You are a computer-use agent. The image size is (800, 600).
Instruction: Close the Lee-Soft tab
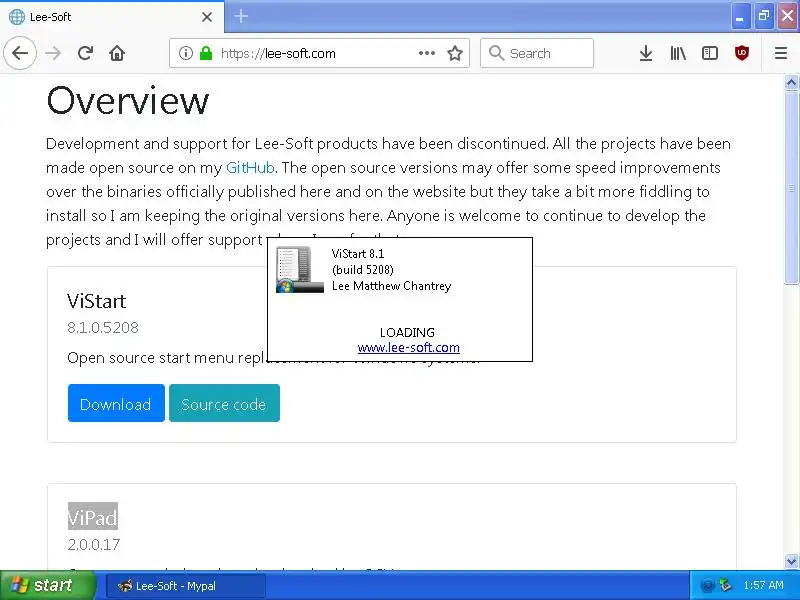207,17
